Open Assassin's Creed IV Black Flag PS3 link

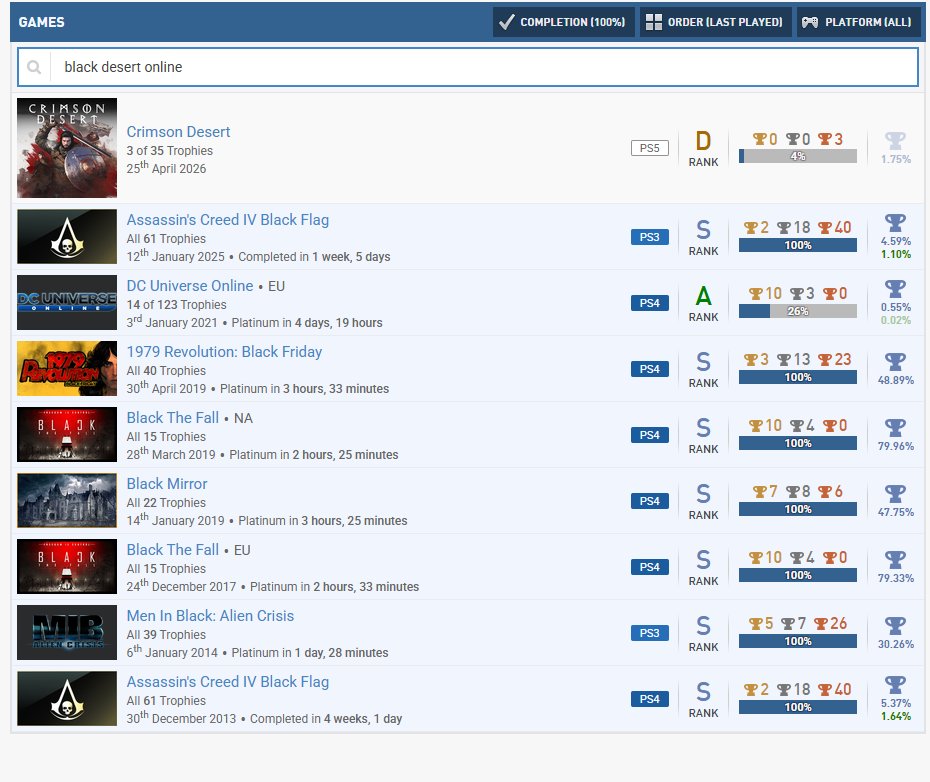[228, 220]
